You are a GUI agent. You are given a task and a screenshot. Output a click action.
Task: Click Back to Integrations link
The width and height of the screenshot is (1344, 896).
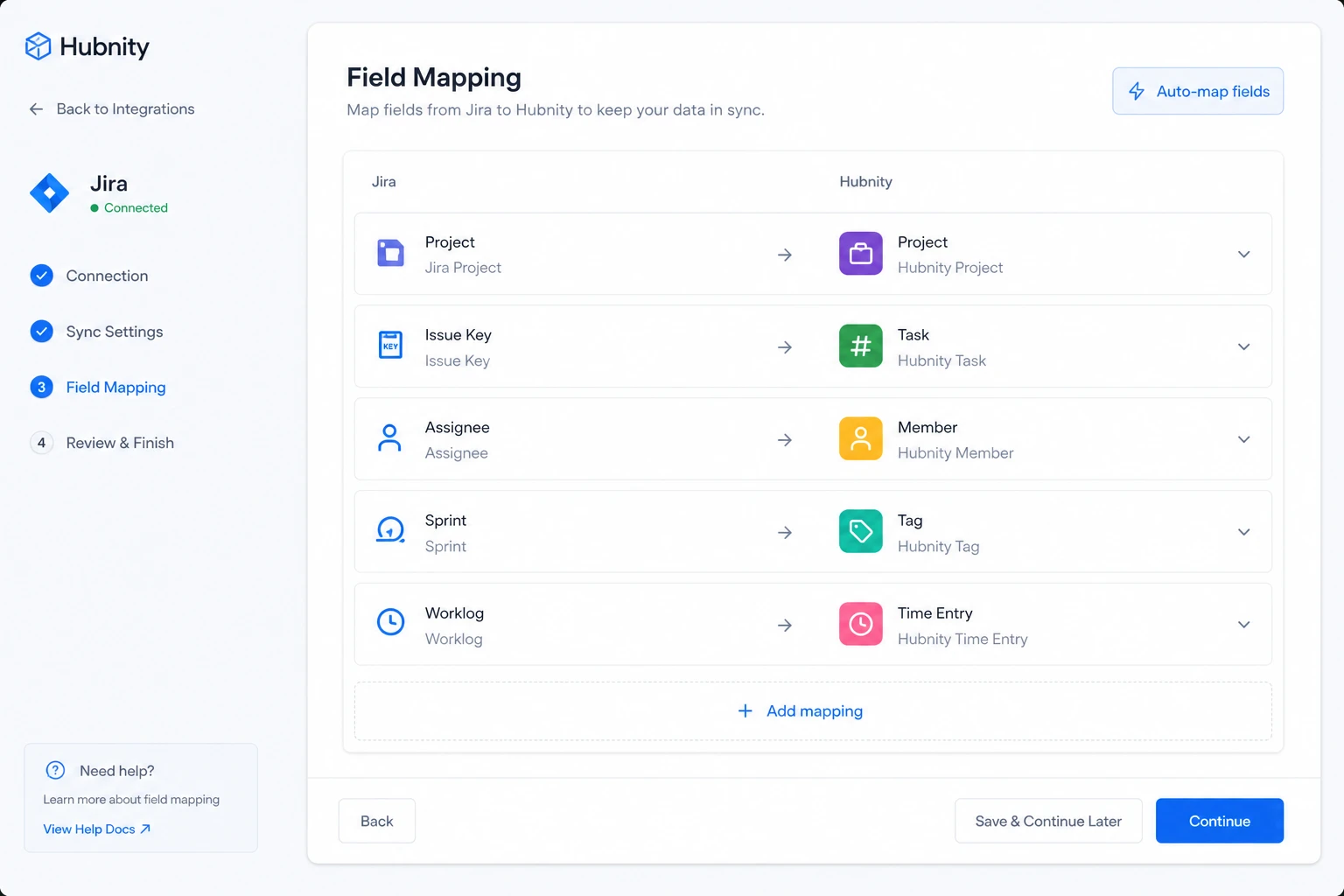point(112,109)
